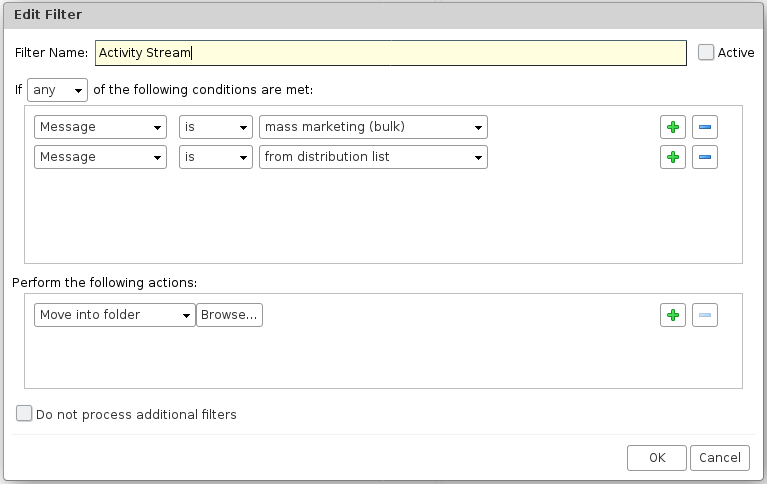Open the any/all conditions dropdown
Screen dimensions: 767x484
click(x=57, y=90)
